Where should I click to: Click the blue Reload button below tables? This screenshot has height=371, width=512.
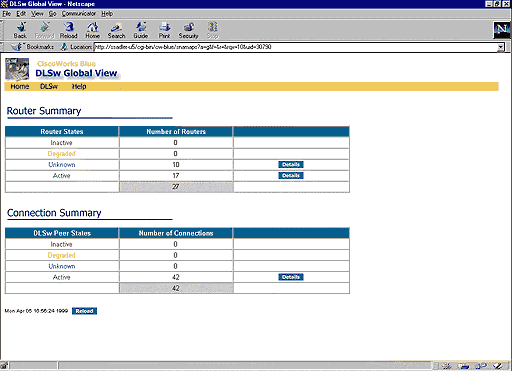(x=84, y=311)
